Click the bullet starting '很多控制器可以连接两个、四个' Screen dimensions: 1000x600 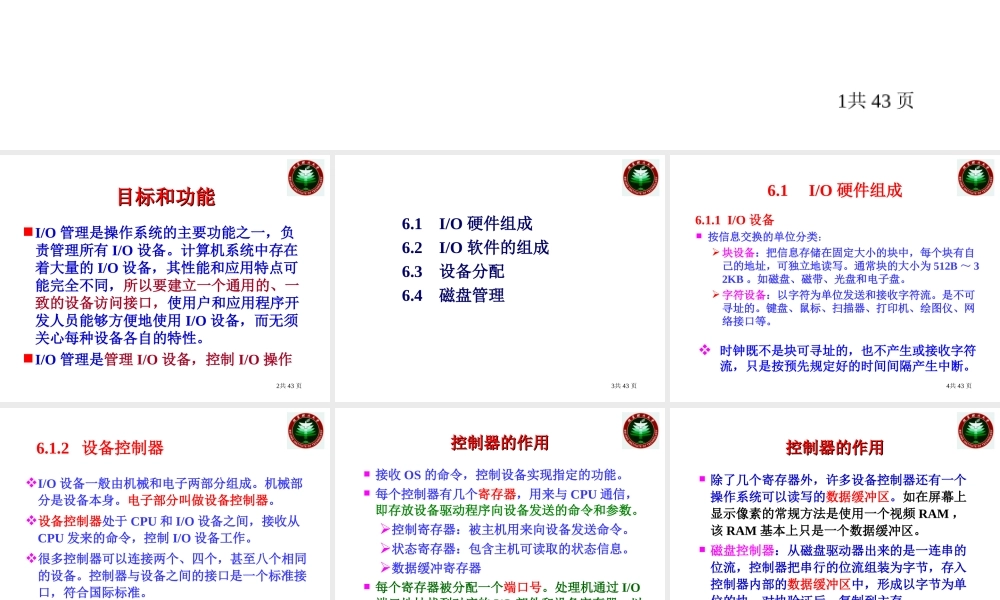point(172,575)
